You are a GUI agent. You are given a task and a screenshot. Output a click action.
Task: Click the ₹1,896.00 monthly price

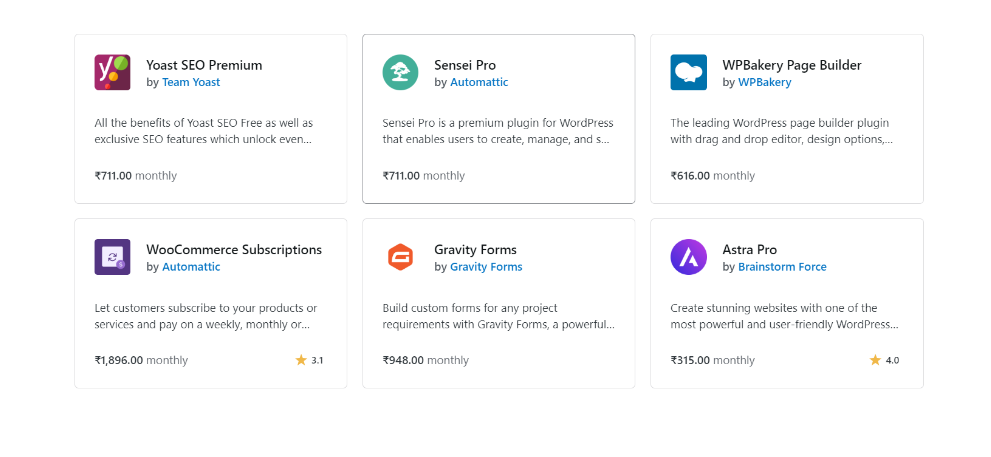point(142,360)
